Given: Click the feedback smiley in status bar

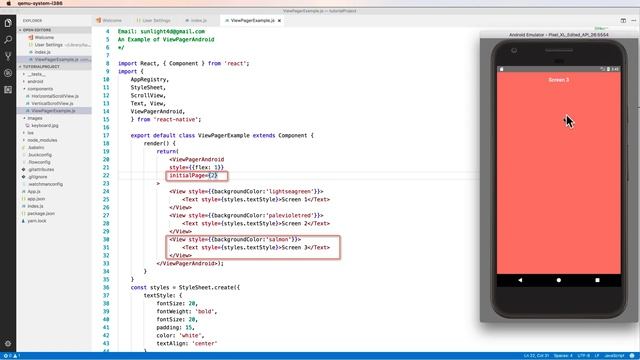Looking at the screenshot, I should (x=632, y=356).
